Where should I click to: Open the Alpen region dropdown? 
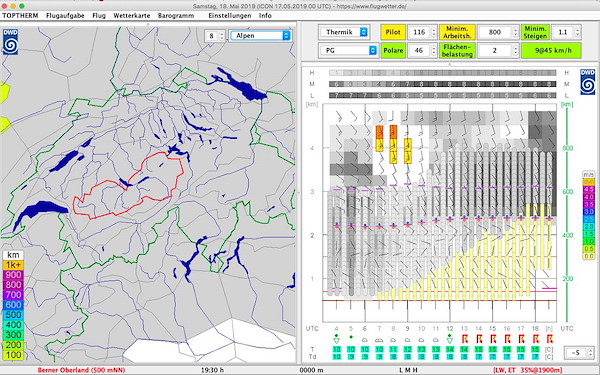[260, 36]
